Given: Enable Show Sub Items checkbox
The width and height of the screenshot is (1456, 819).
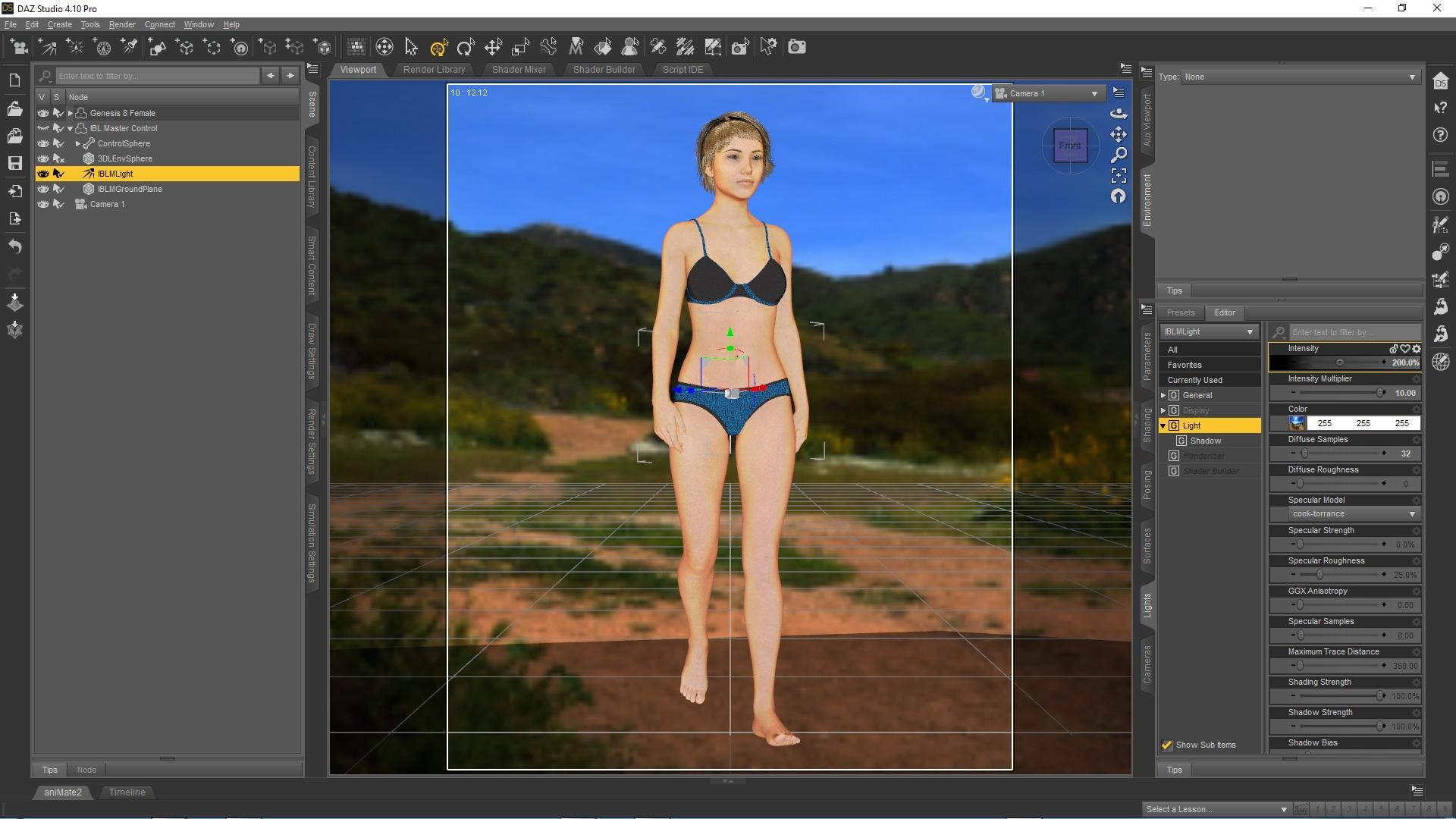Looking at the screenshot, I should pos(1166,744).
